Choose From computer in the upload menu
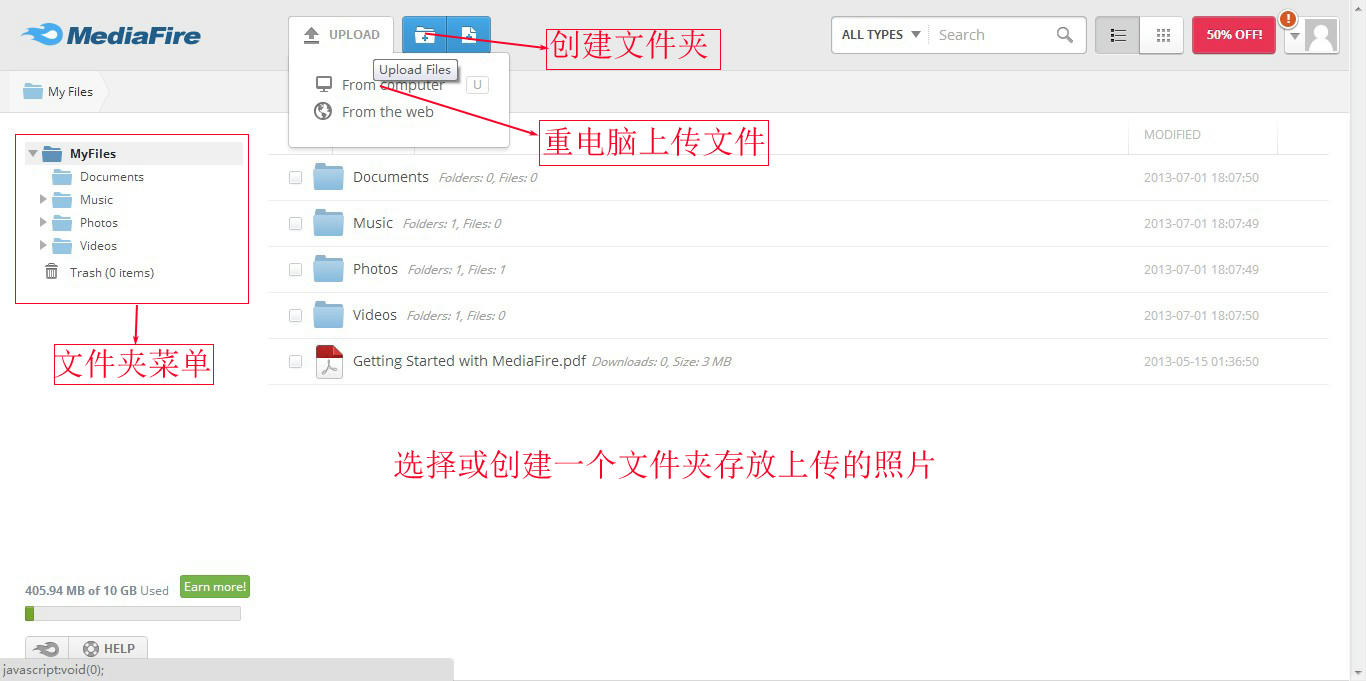The height and width of the screenshot is (681, 1366). (x=393, y=85)
